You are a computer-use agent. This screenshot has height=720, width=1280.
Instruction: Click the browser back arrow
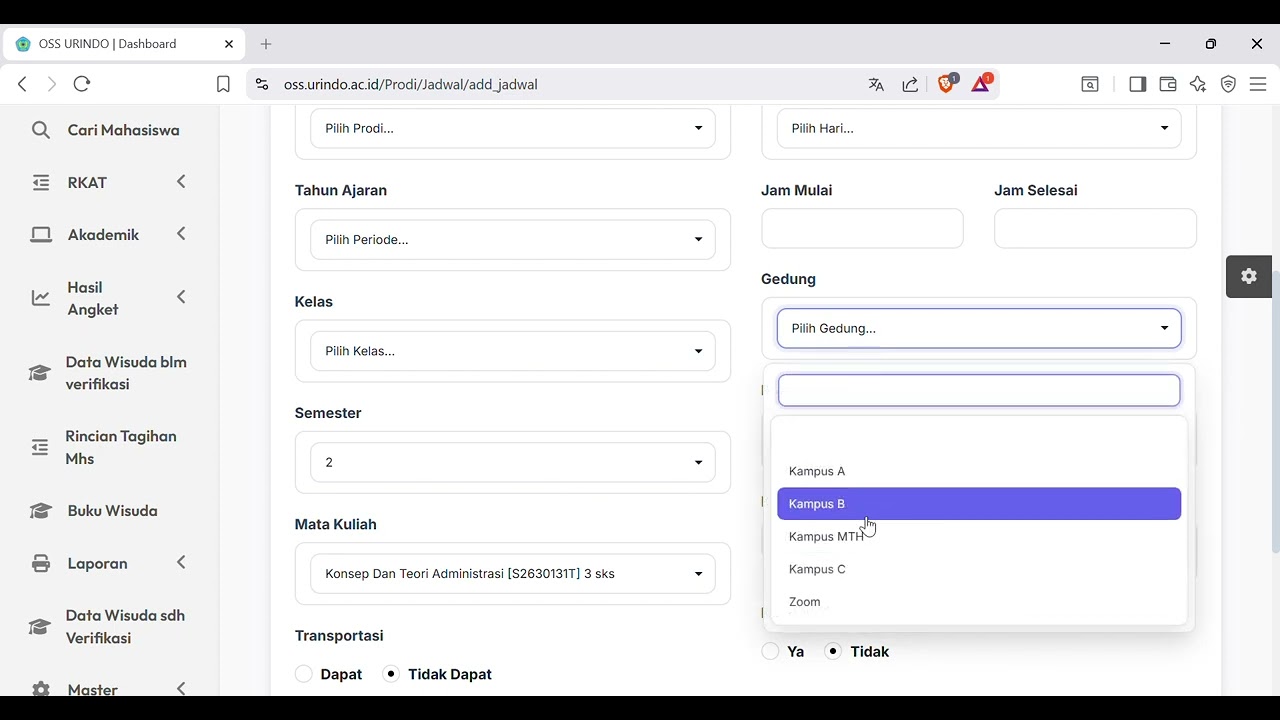pyautogui.click(x=22, y=84)
